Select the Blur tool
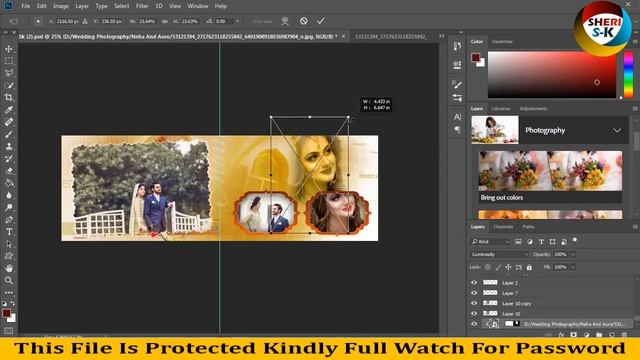The height and width of the screenshot is (360, 640). tap(9, 195)
